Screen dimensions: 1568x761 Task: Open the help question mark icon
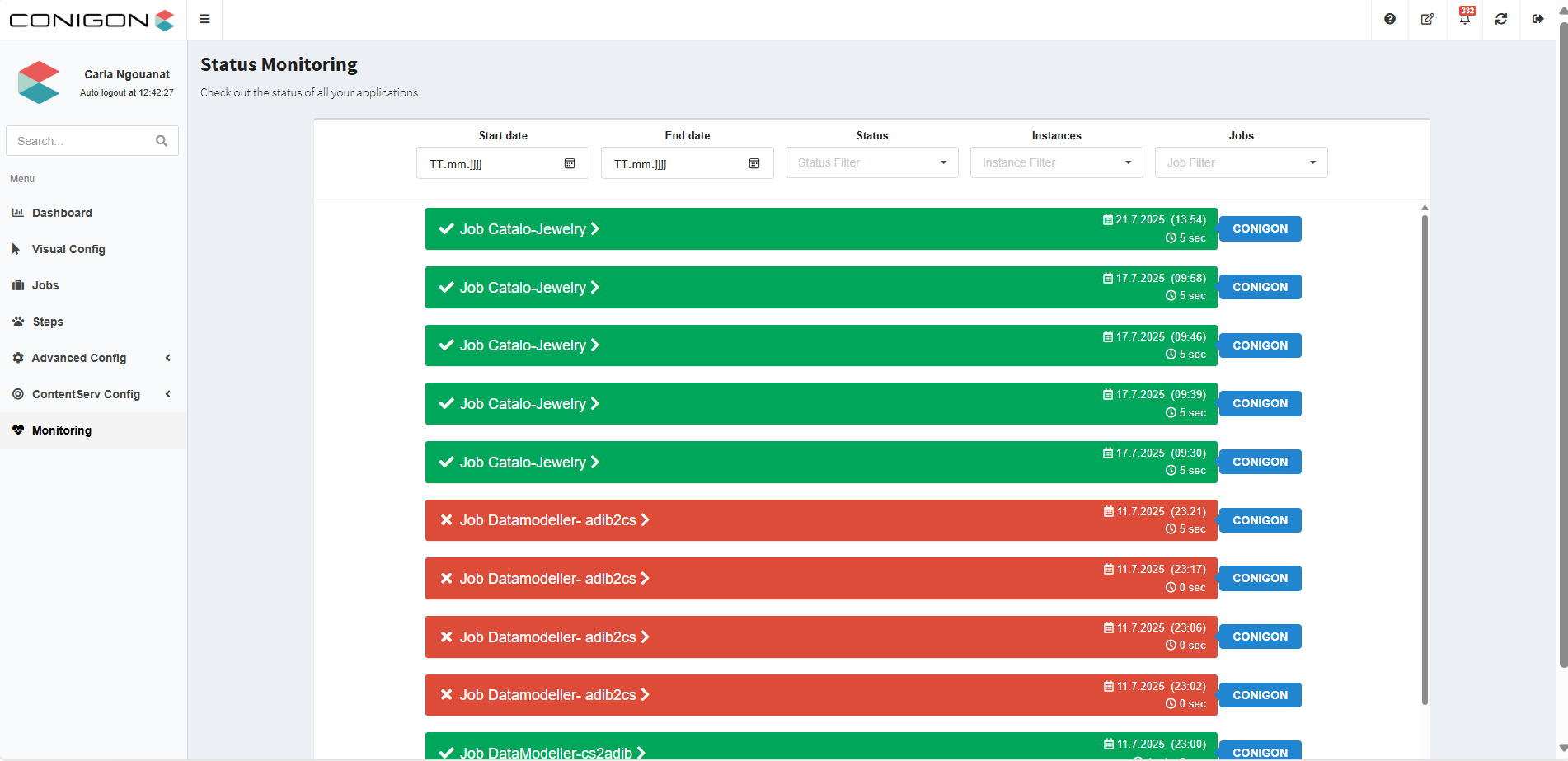(1390, 19)
